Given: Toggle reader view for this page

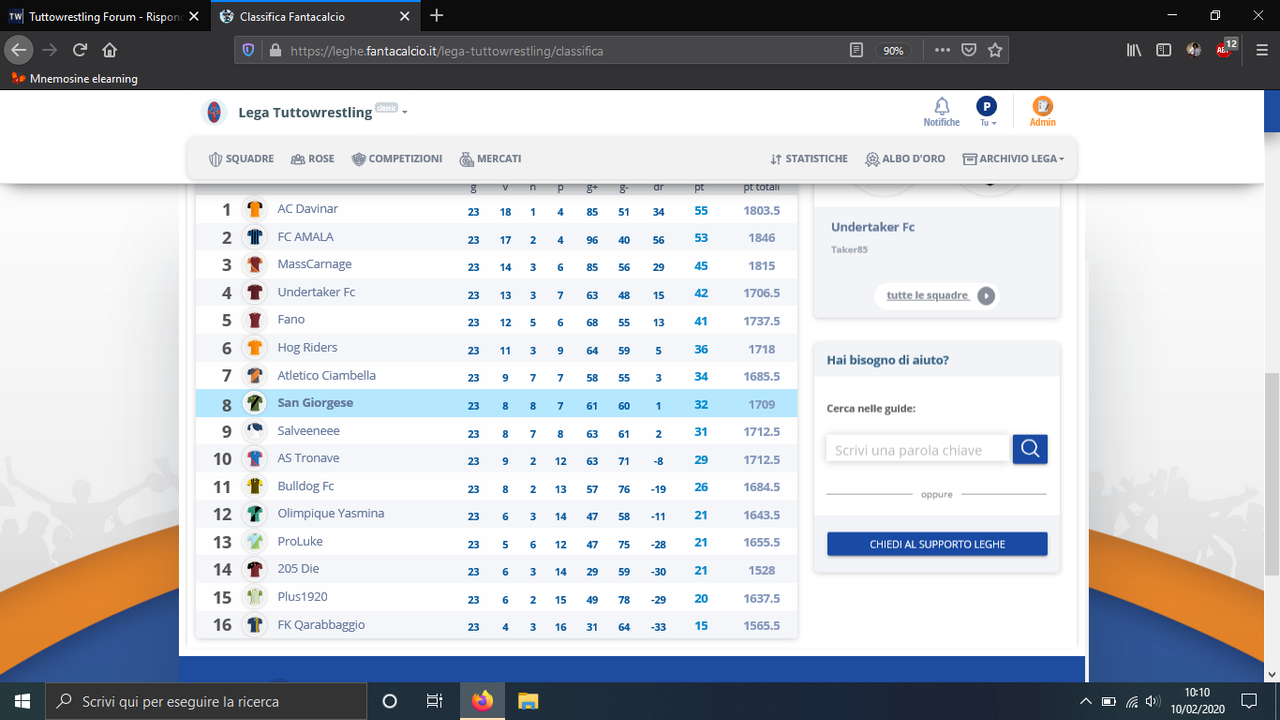Looking at the screenshot, I should (857, 48).
